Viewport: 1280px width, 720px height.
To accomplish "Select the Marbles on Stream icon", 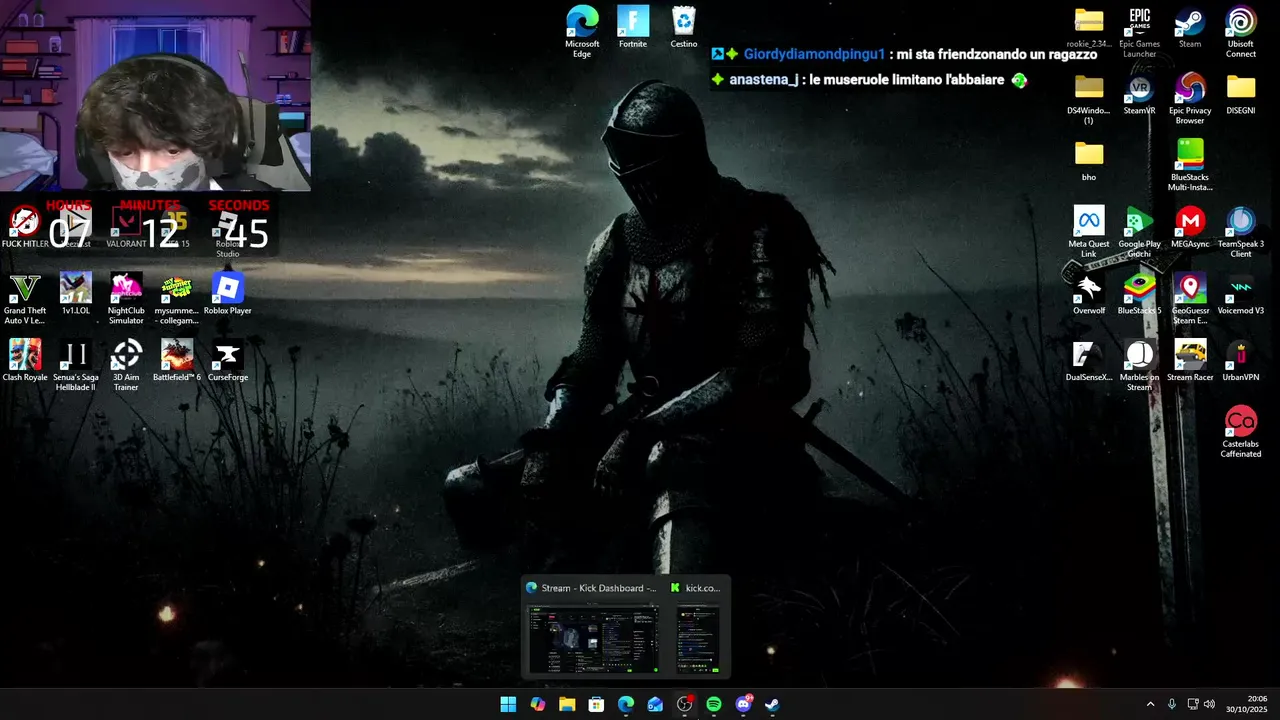I will click(1139, 365).
